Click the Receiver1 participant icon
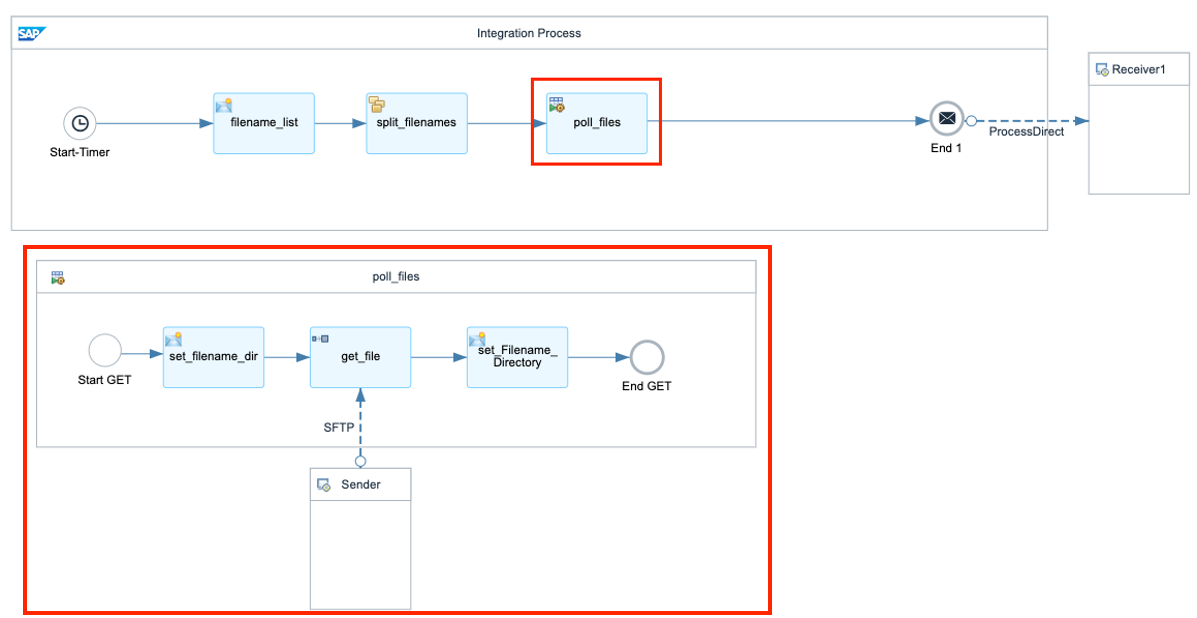The image size is (1197, 618). coord(1102,69)
